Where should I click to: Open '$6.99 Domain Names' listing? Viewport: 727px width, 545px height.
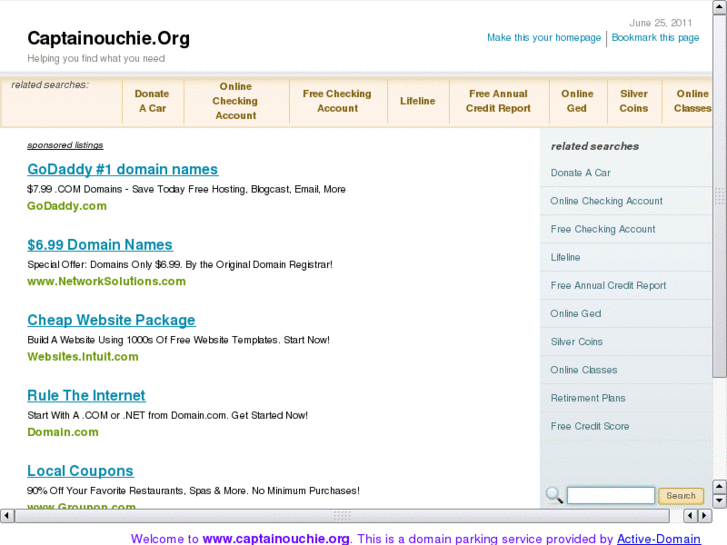(x=100, y=245)
